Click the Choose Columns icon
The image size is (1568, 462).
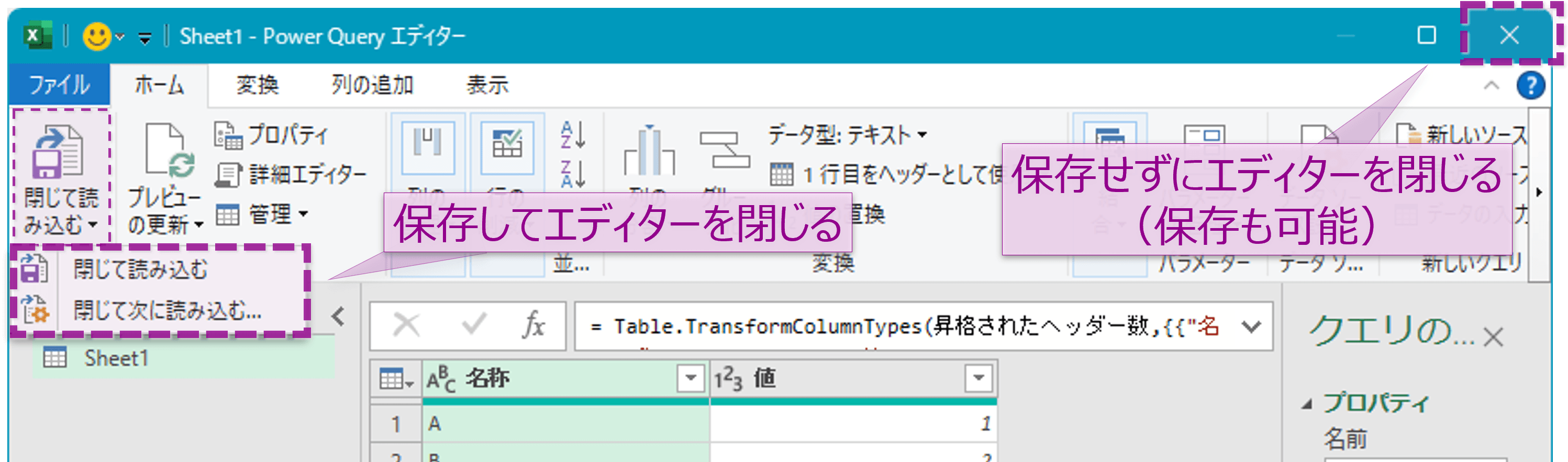428,148
